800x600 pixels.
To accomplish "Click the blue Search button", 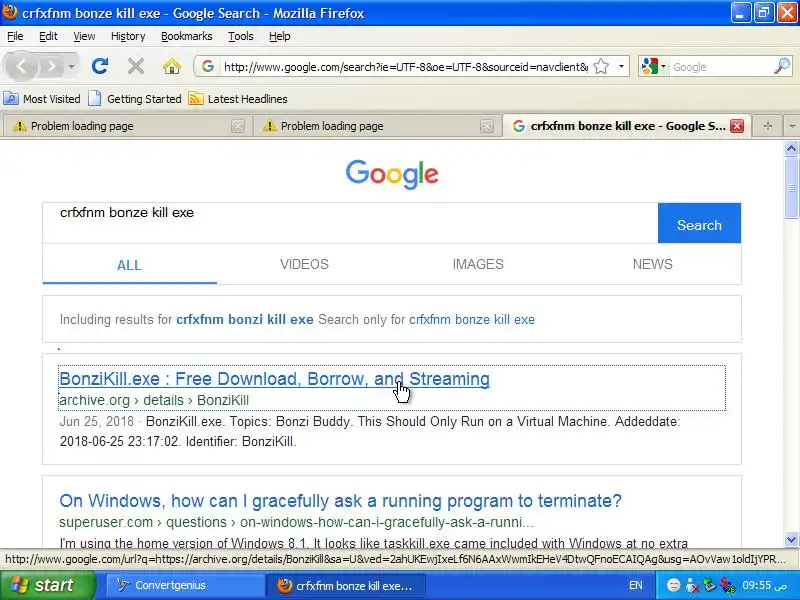I will tap(699, 223).
